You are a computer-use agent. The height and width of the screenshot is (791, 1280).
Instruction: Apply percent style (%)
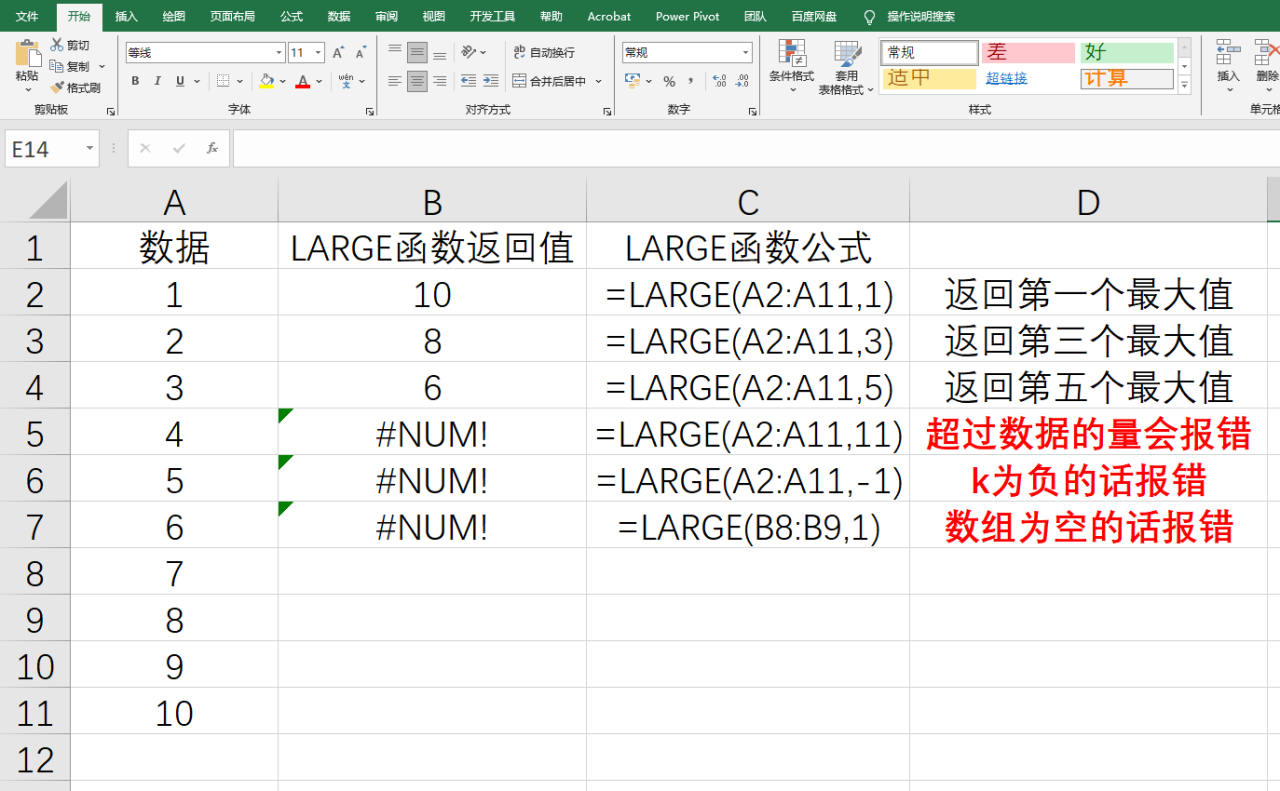pos(669,81)
